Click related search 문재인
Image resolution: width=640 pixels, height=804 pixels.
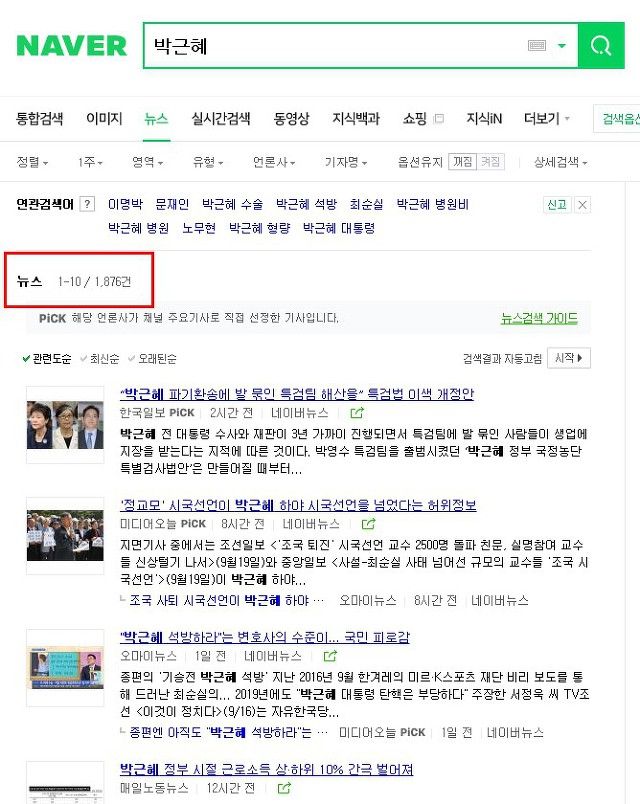pyautogui.click(x=172, y=204)
